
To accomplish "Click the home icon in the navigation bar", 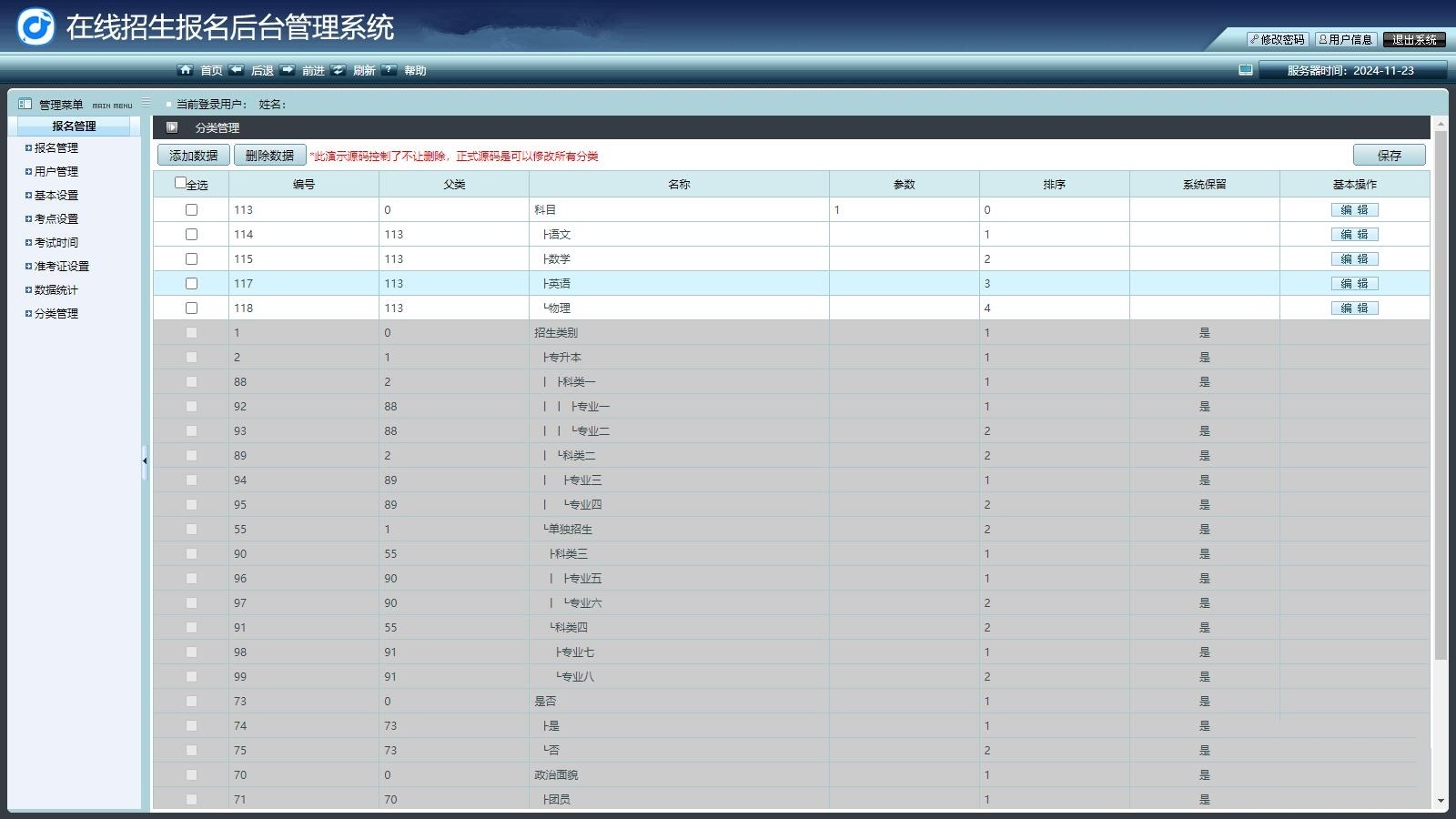I will [186, 70].
